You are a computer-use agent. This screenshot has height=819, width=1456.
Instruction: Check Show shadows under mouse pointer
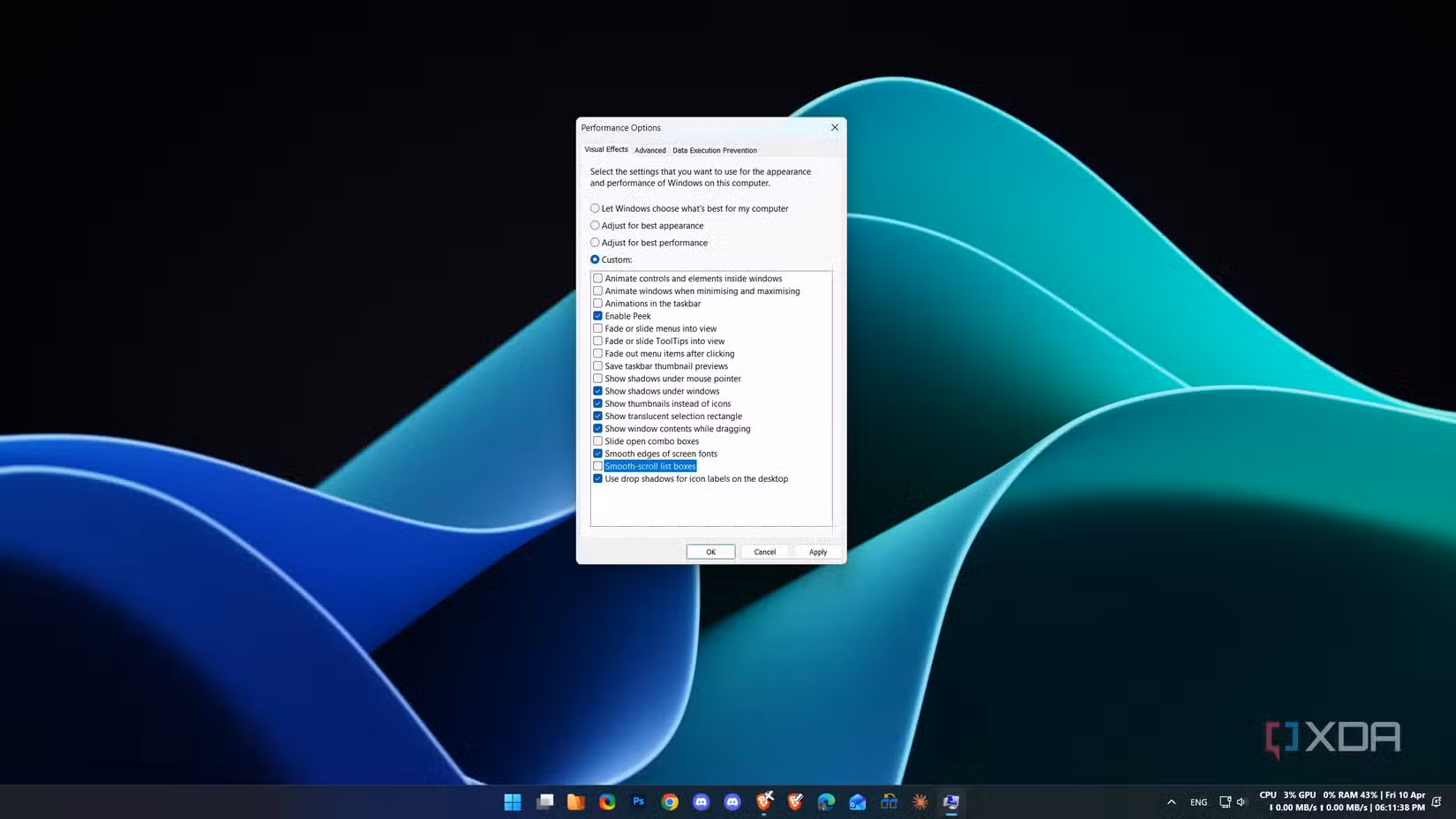tap(597, 379)
